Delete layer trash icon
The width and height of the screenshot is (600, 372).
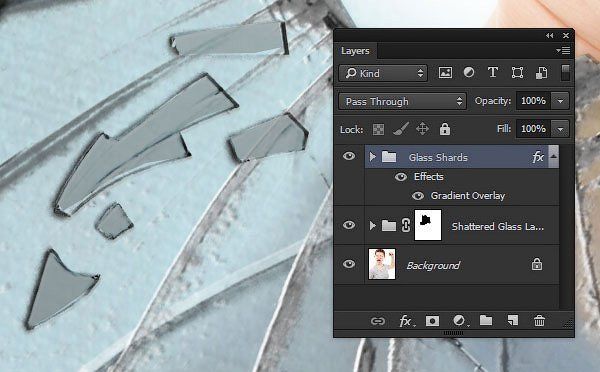(539, 321)
